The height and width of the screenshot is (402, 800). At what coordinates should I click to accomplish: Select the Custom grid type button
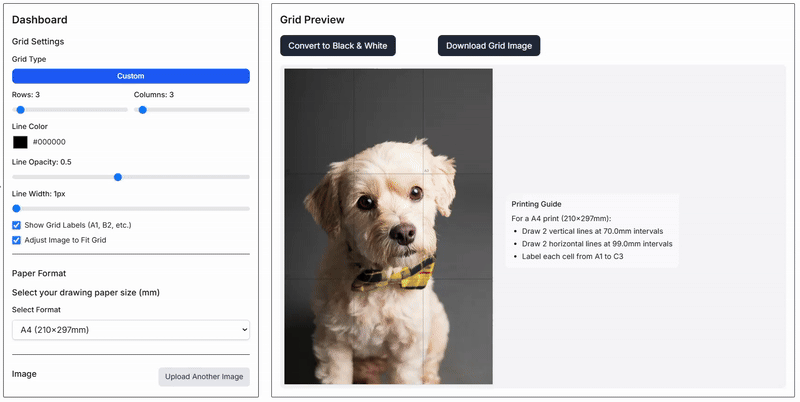(x=130, y=76)
